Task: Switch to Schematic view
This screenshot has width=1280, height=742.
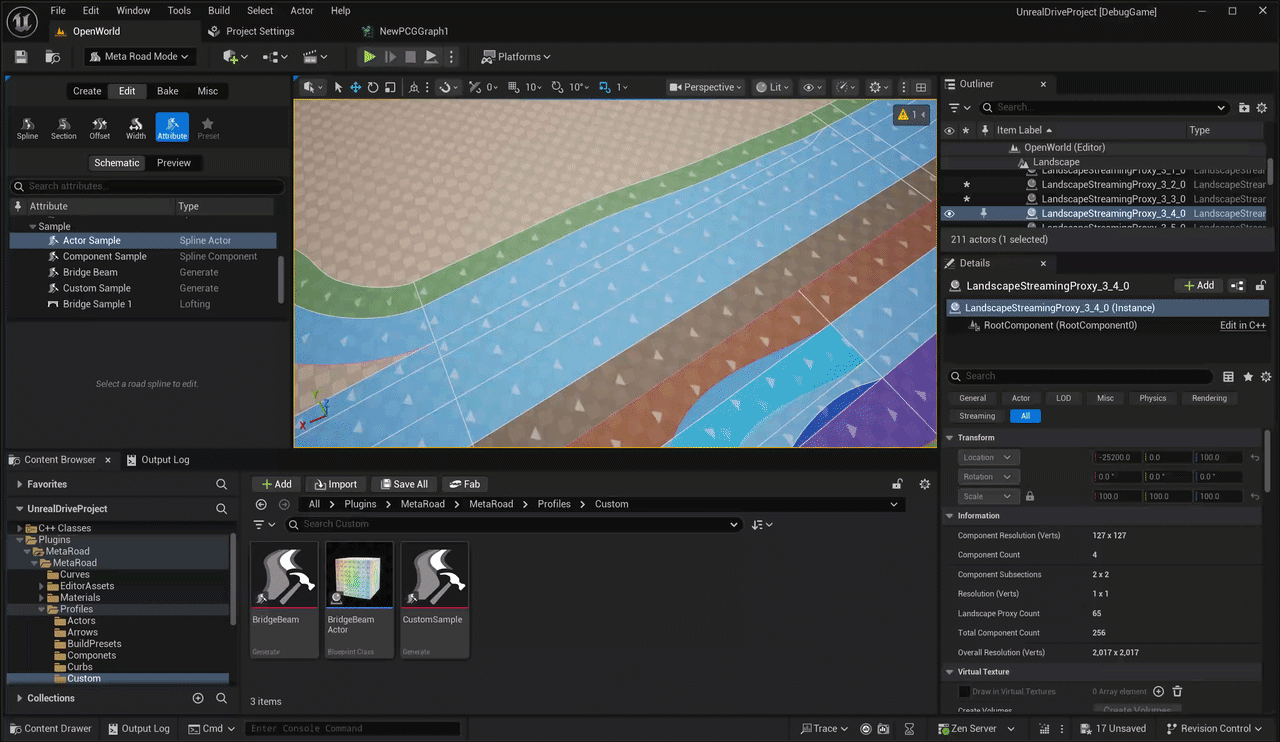Action: click(x=117, y=163)
